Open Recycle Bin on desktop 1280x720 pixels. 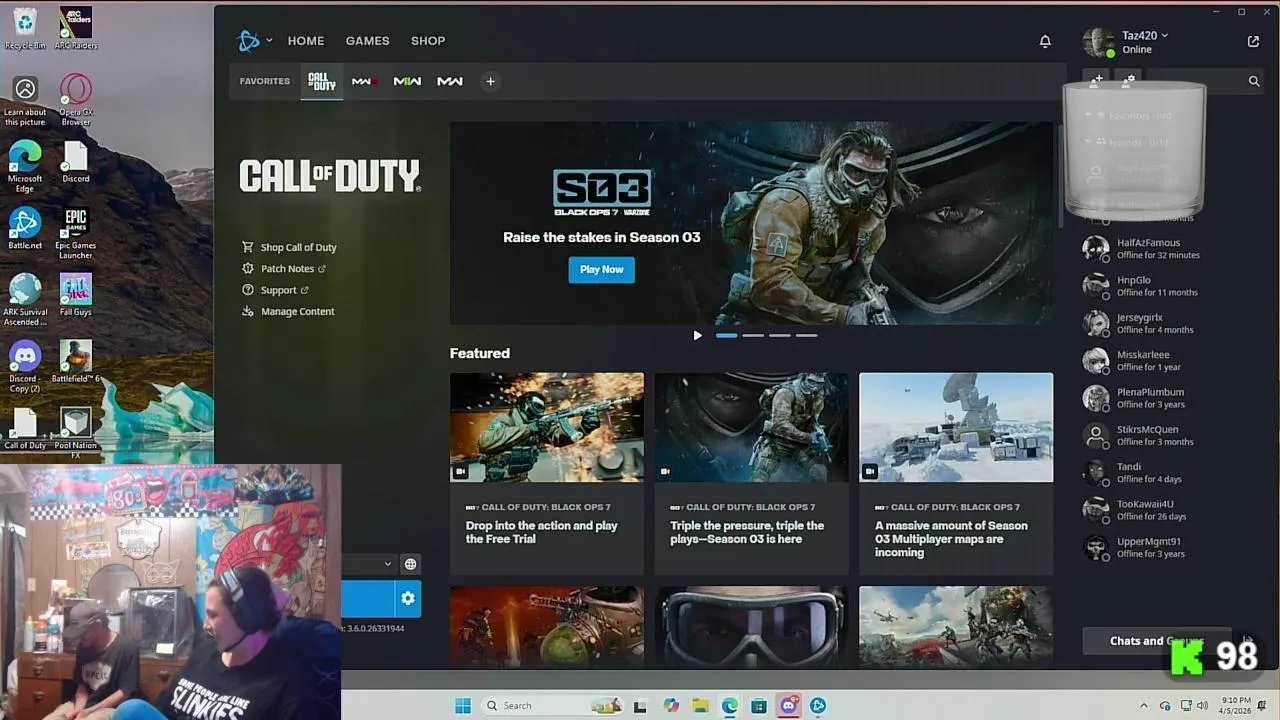coord(25,28)
